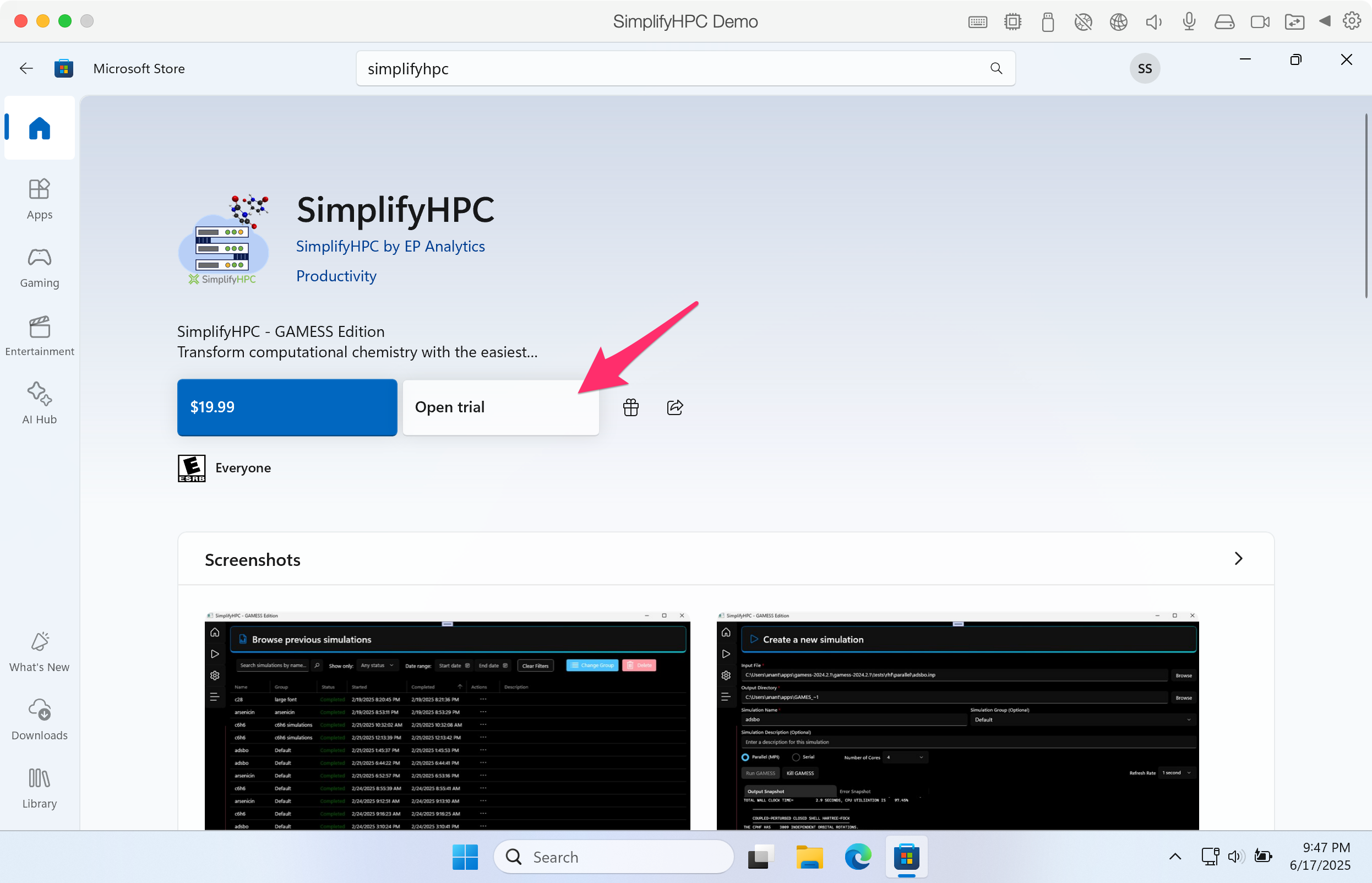
Task: Open the Entertainment sidebar section
Action: [x=39, y=335]
